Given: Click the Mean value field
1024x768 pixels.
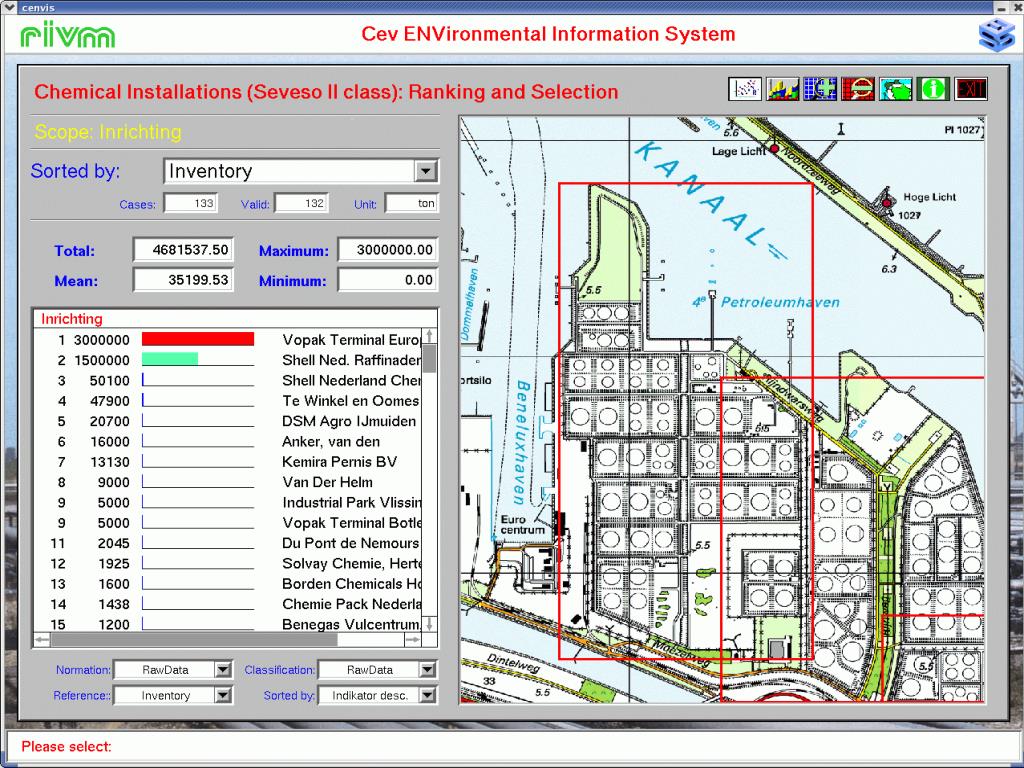Looking at the screenshot, I should [183, 280].
